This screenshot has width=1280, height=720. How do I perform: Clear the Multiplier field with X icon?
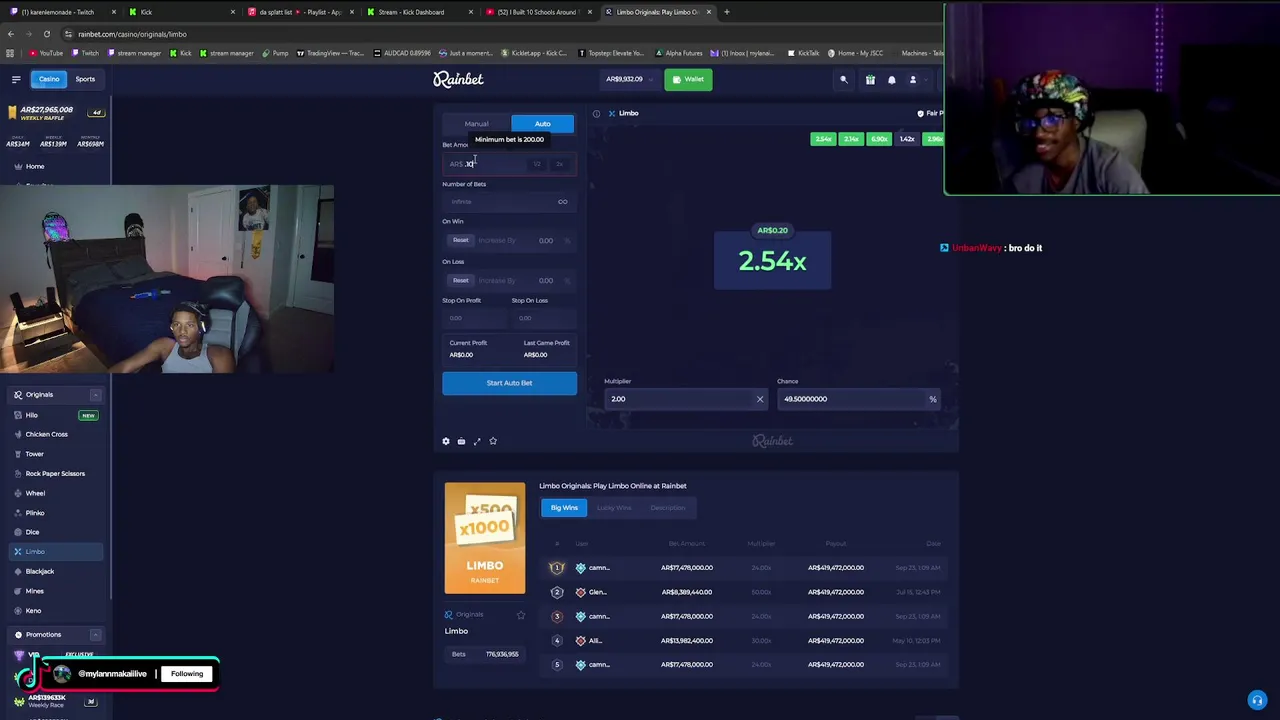tap(760, 399)
